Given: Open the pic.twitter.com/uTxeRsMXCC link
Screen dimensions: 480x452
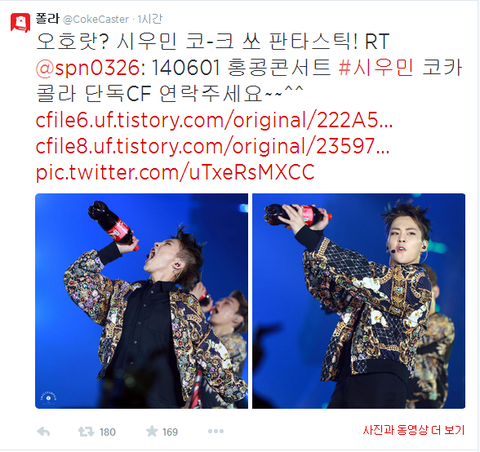Looking at the screenshot, I should coord(175,172).
